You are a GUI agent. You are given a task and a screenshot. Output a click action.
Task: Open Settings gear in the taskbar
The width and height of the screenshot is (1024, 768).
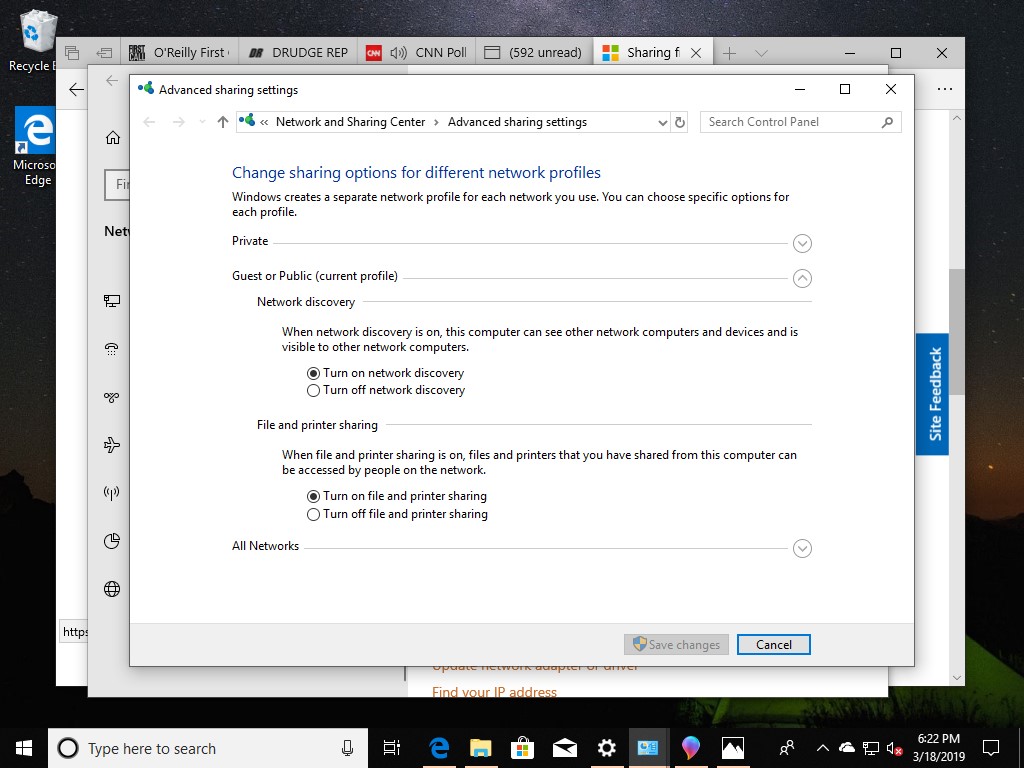[x=607, y=748]
